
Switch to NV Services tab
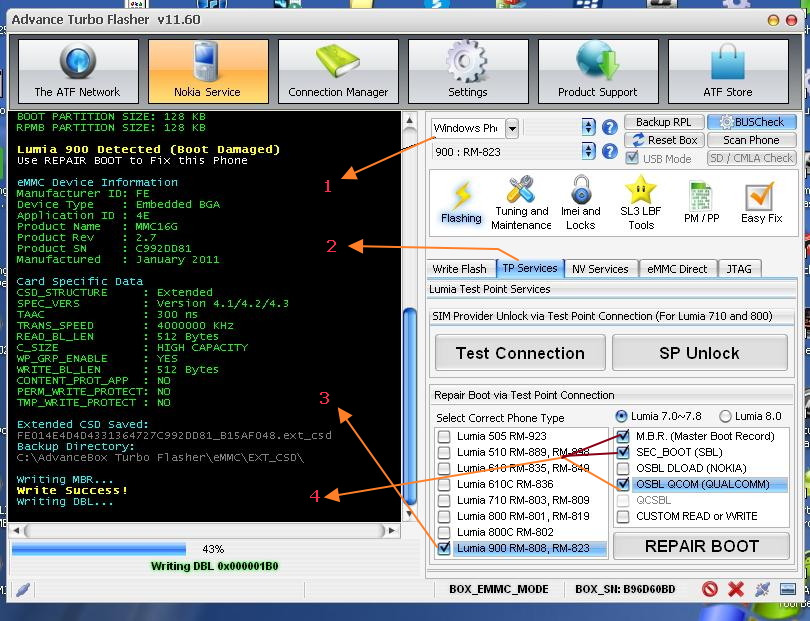[x=600, y=269]
